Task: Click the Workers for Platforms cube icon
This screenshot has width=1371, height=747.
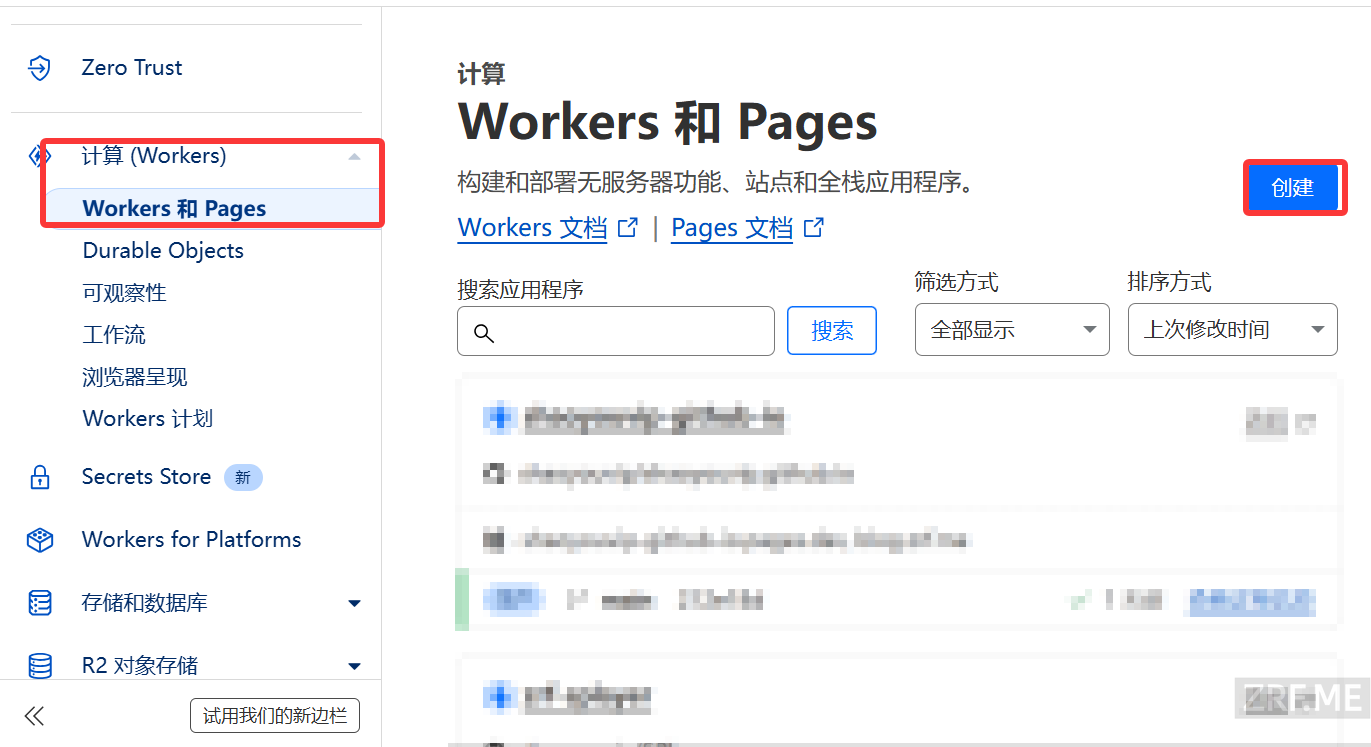Action: pyautogui.click(x=39, y=540)
